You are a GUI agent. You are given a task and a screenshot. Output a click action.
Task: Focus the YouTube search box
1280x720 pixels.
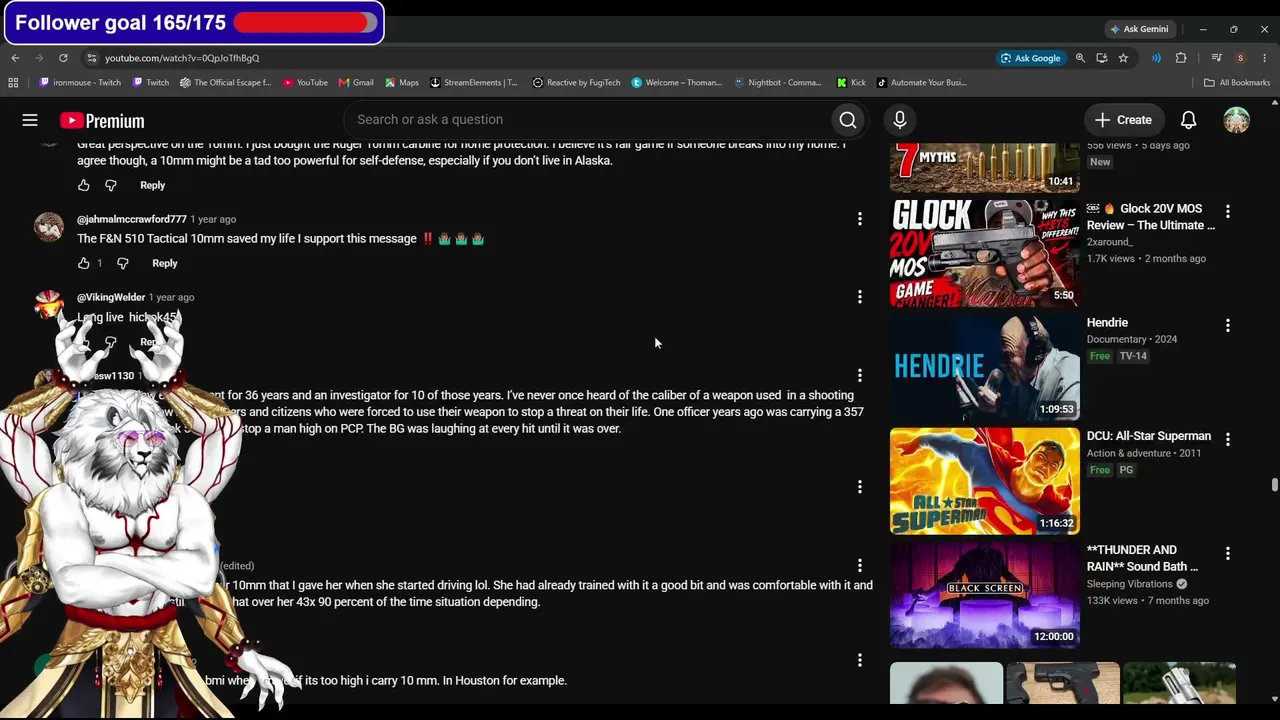point(590,120)
